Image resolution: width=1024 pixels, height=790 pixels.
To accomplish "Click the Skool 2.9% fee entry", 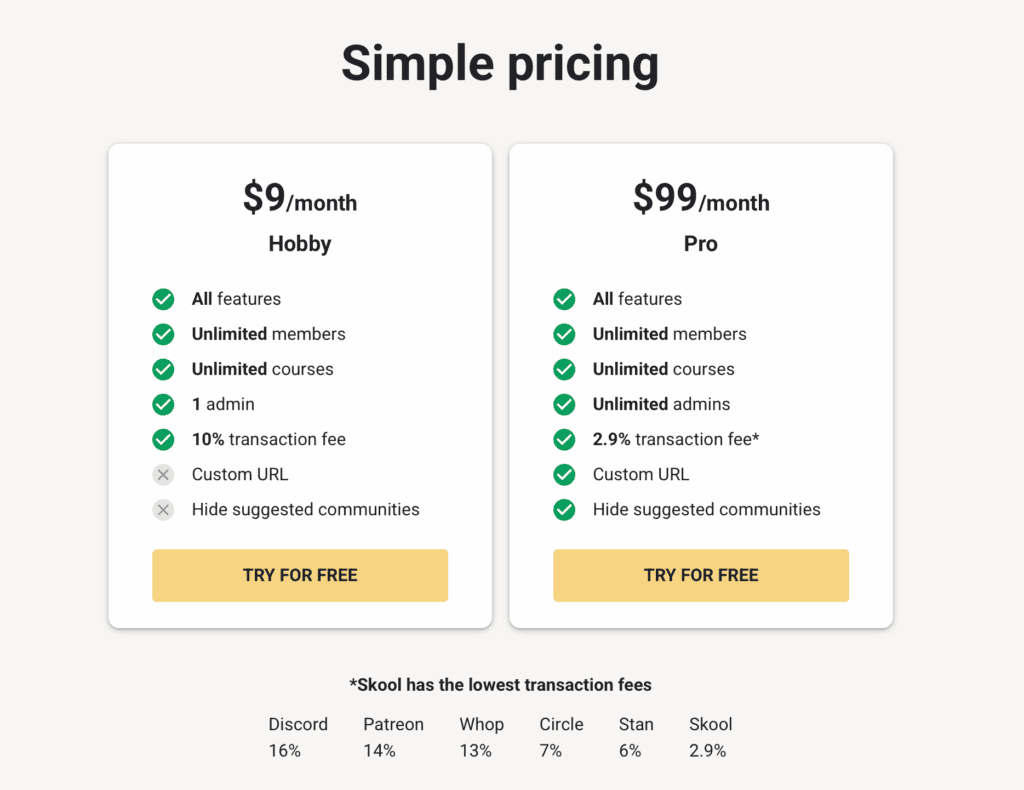I will pyautogui.click(x=711, y=738).
